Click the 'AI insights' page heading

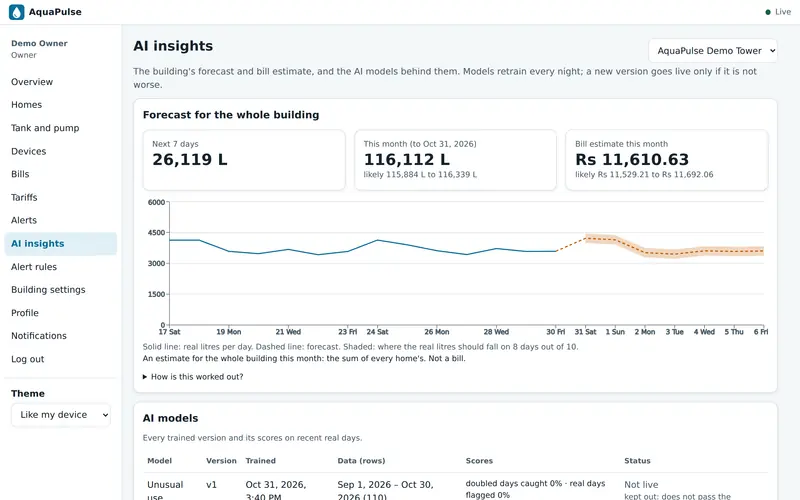(x=173, y=46)
